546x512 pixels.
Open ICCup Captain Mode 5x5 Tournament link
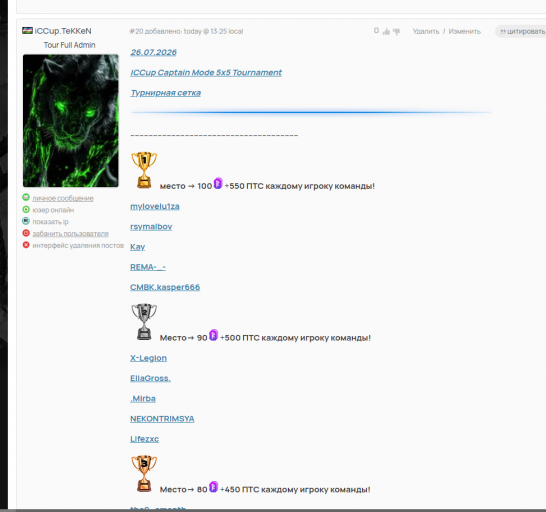206,72
